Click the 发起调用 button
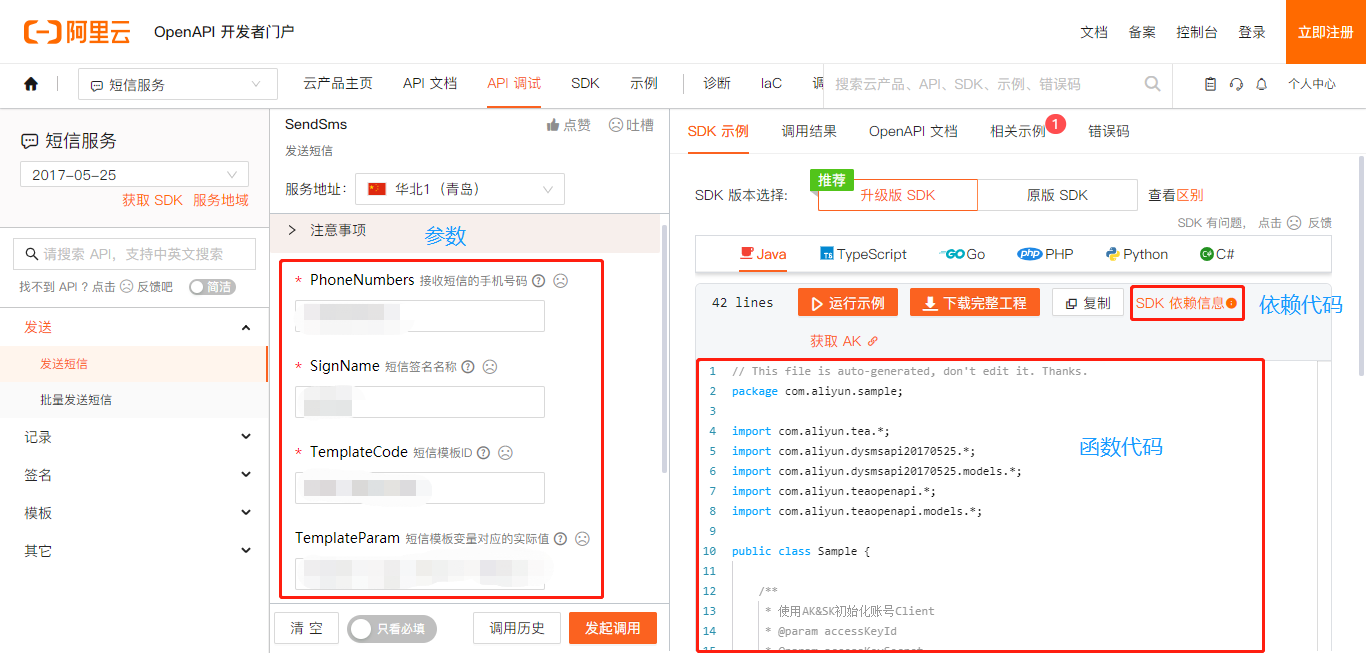Viewport: 1366px width, 657px height. coord(613,628)
